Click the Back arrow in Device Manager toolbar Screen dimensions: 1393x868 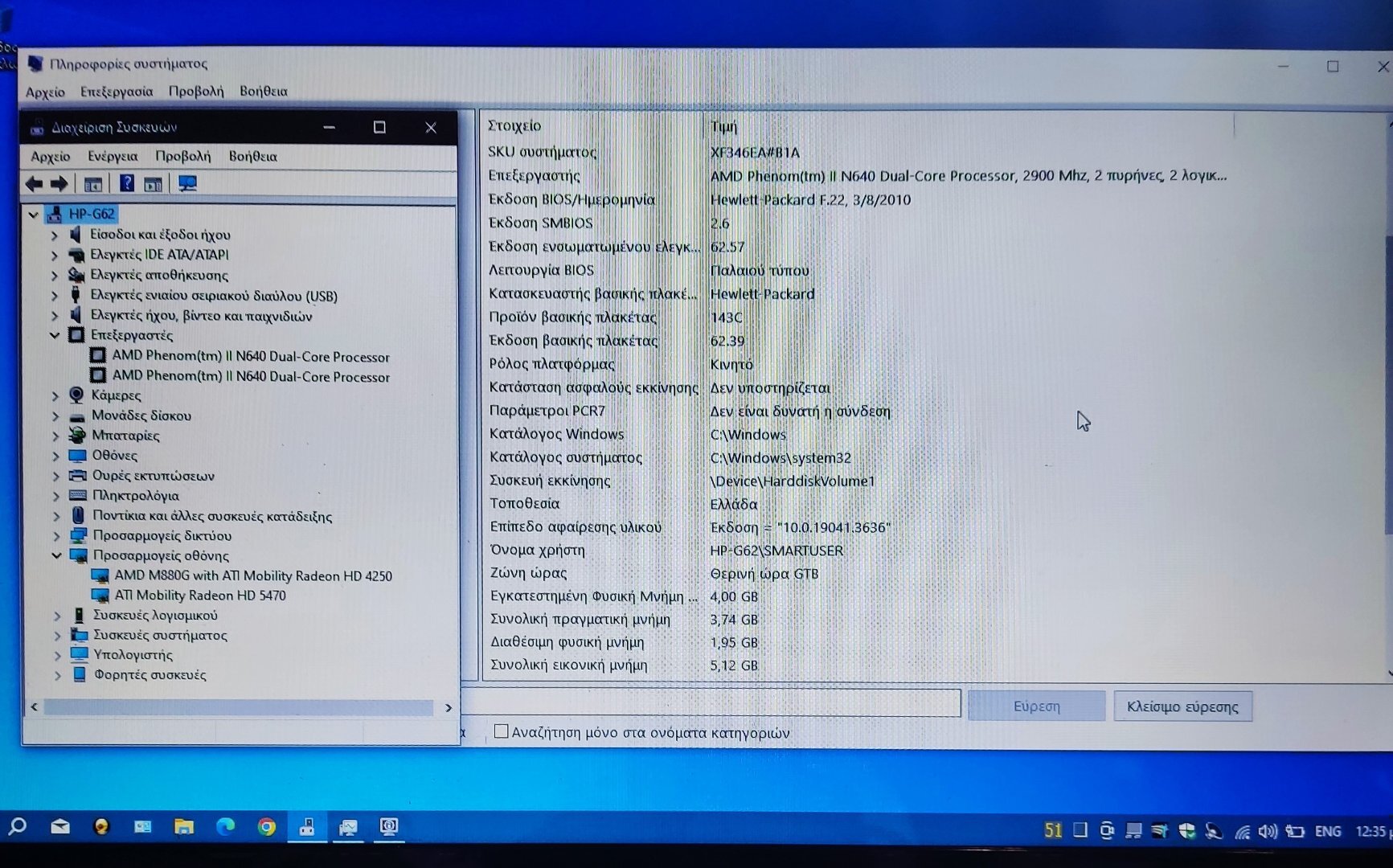click(x=34, y=184)
